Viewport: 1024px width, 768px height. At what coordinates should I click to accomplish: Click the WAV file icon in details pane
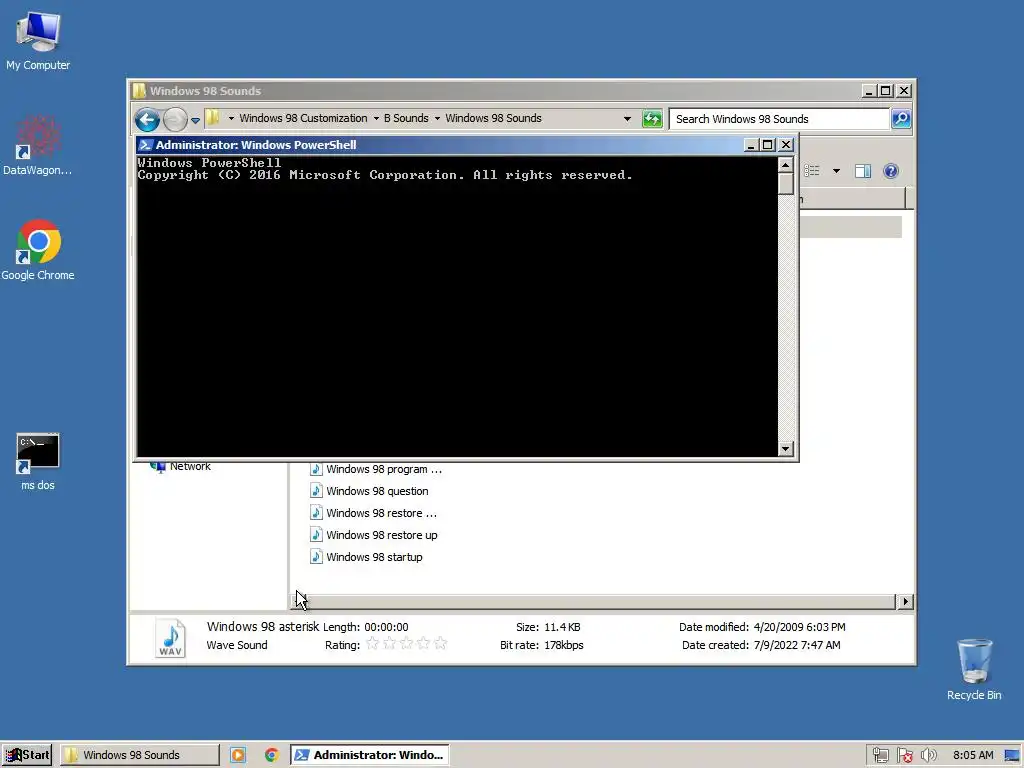coord(170,637)
